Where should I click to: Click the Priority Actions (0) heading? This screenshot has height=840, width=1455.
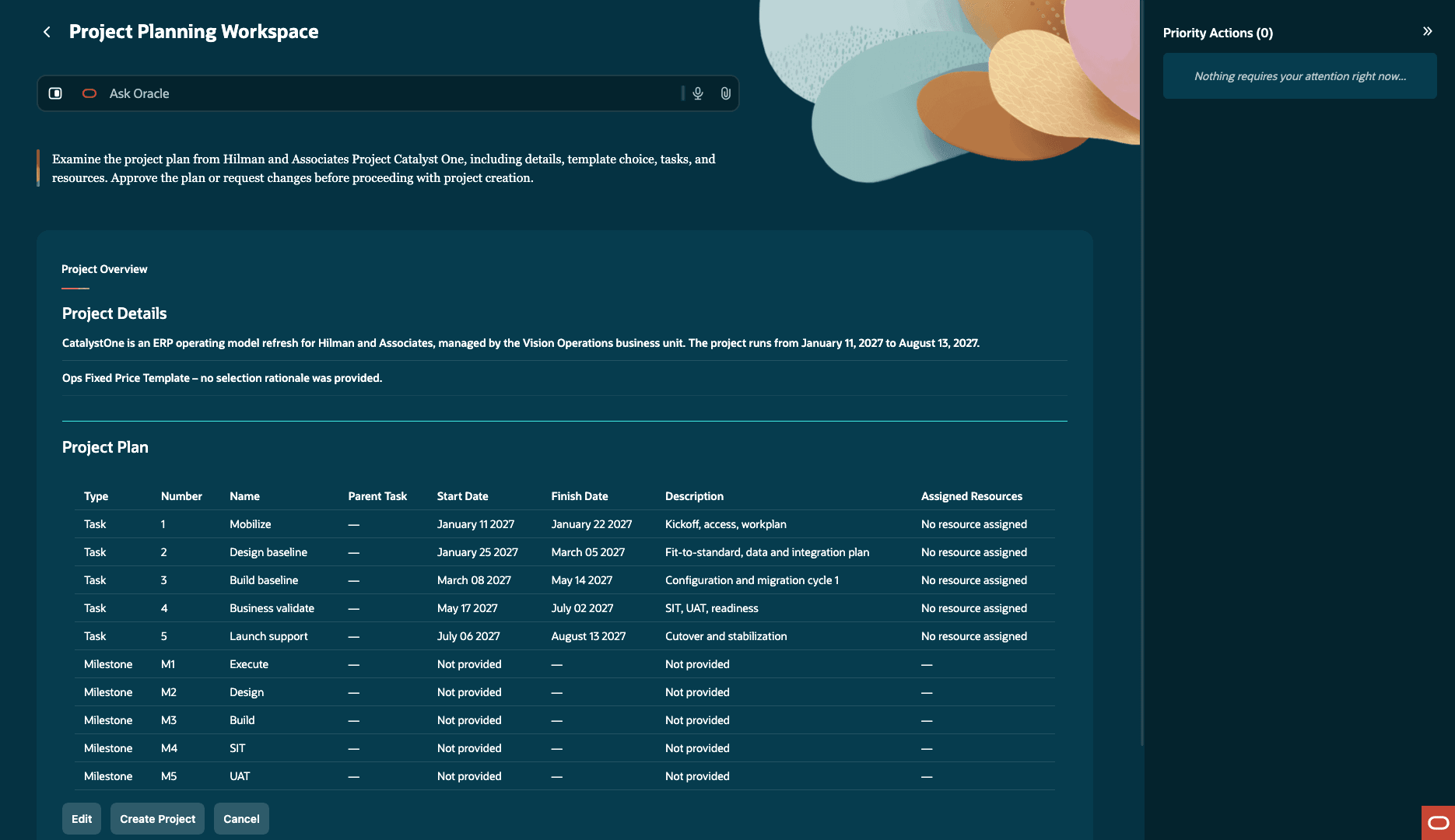point(1218,33)
